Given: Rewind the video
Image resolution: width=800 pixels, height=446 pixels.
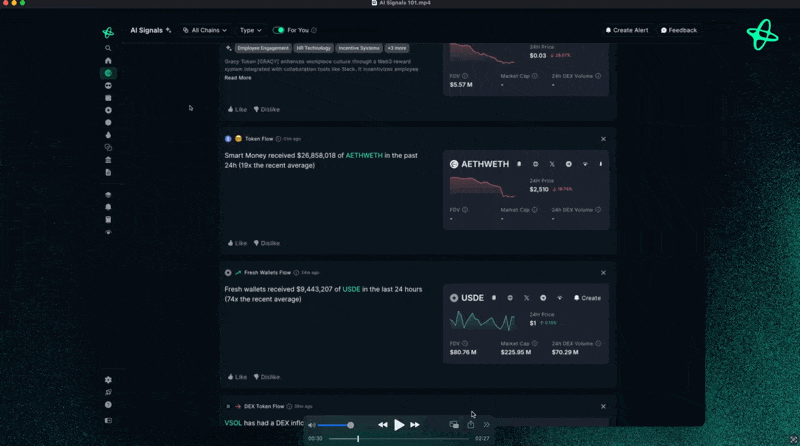Looking at the screenshot, I should pyautogui.click(x=382, y=425).
